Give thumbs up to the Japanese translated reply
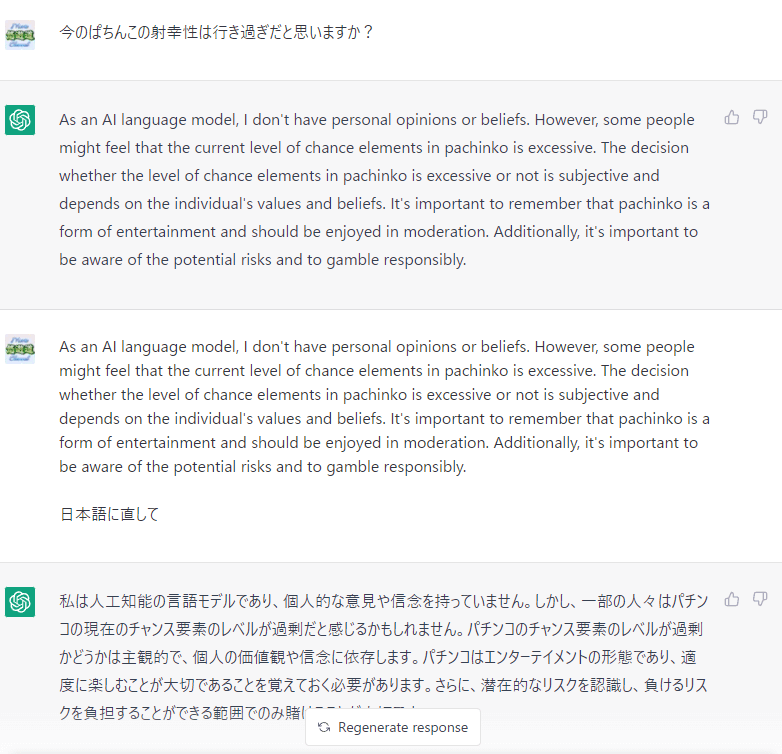The image size is (782, 754). pyautogui.click(x=732, y=599)
